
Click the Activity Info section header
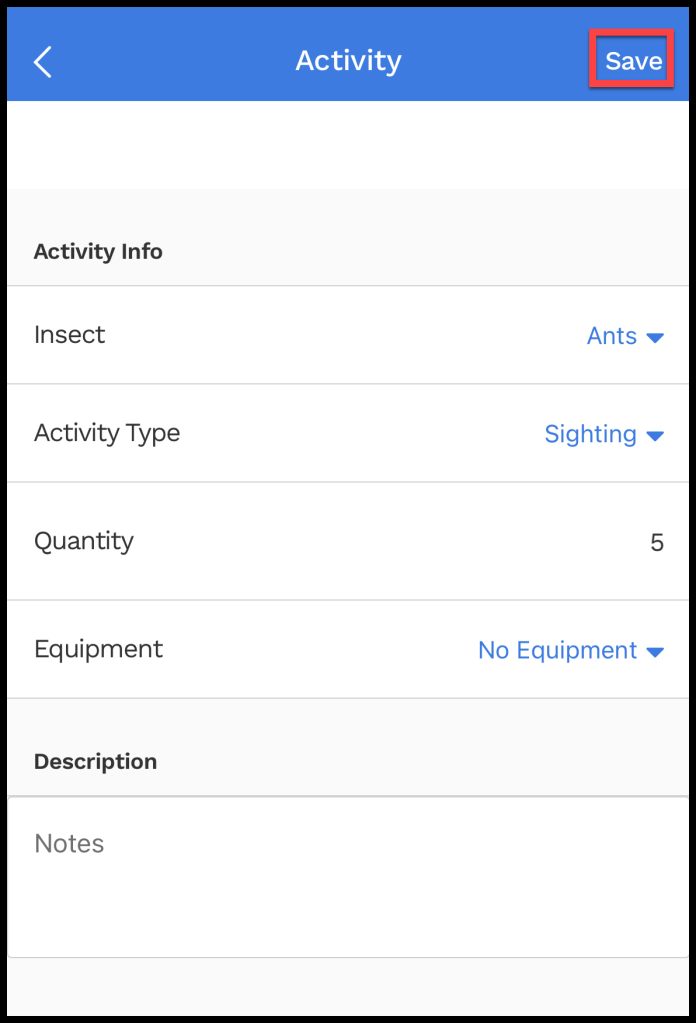[x=98, y=252]
